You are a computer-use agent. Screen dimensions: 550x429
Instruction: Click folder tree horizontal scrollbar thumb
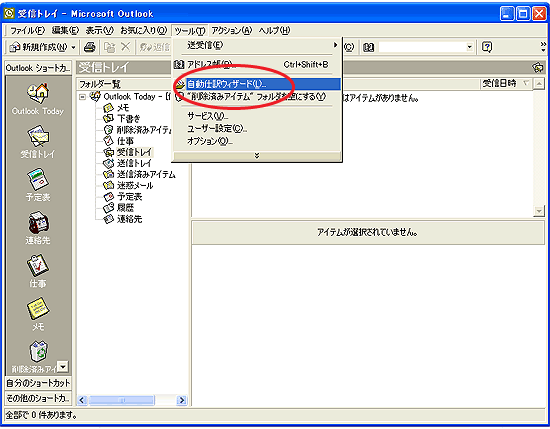122,400
